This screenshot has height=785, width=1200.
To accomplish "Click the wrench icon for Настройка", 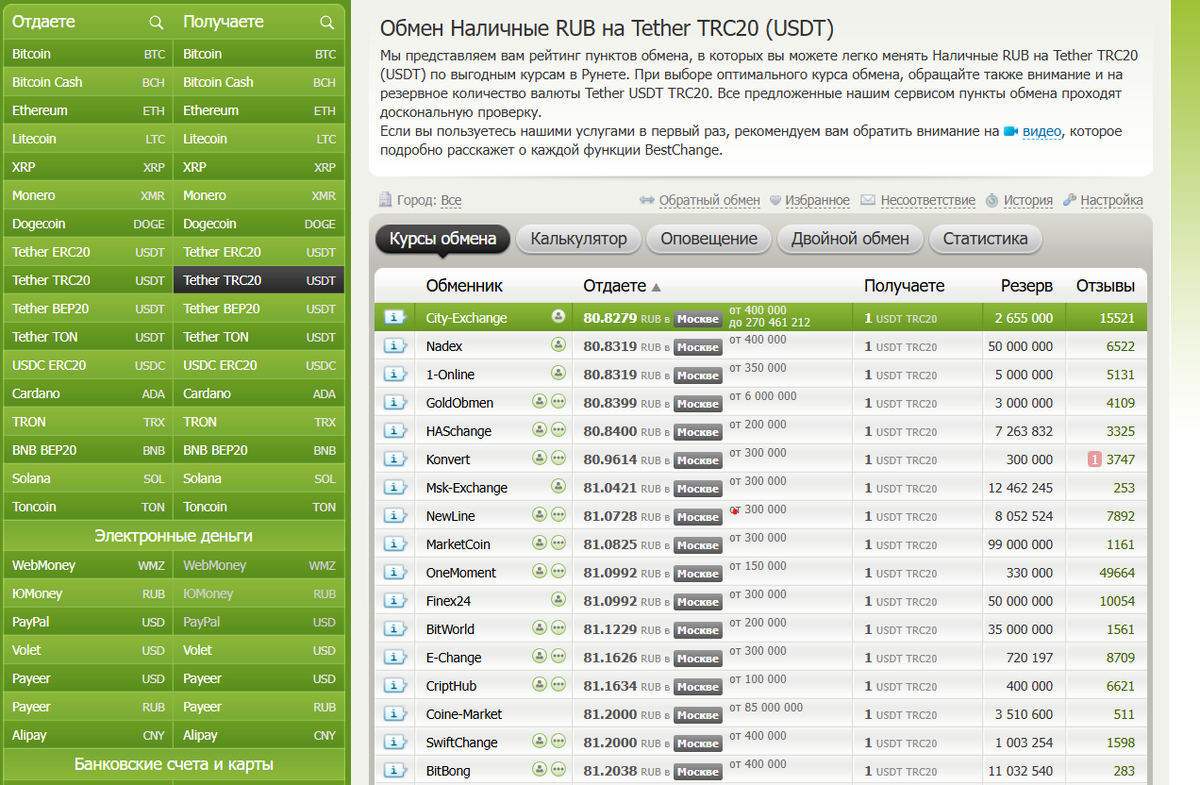I will (1070, 200).
